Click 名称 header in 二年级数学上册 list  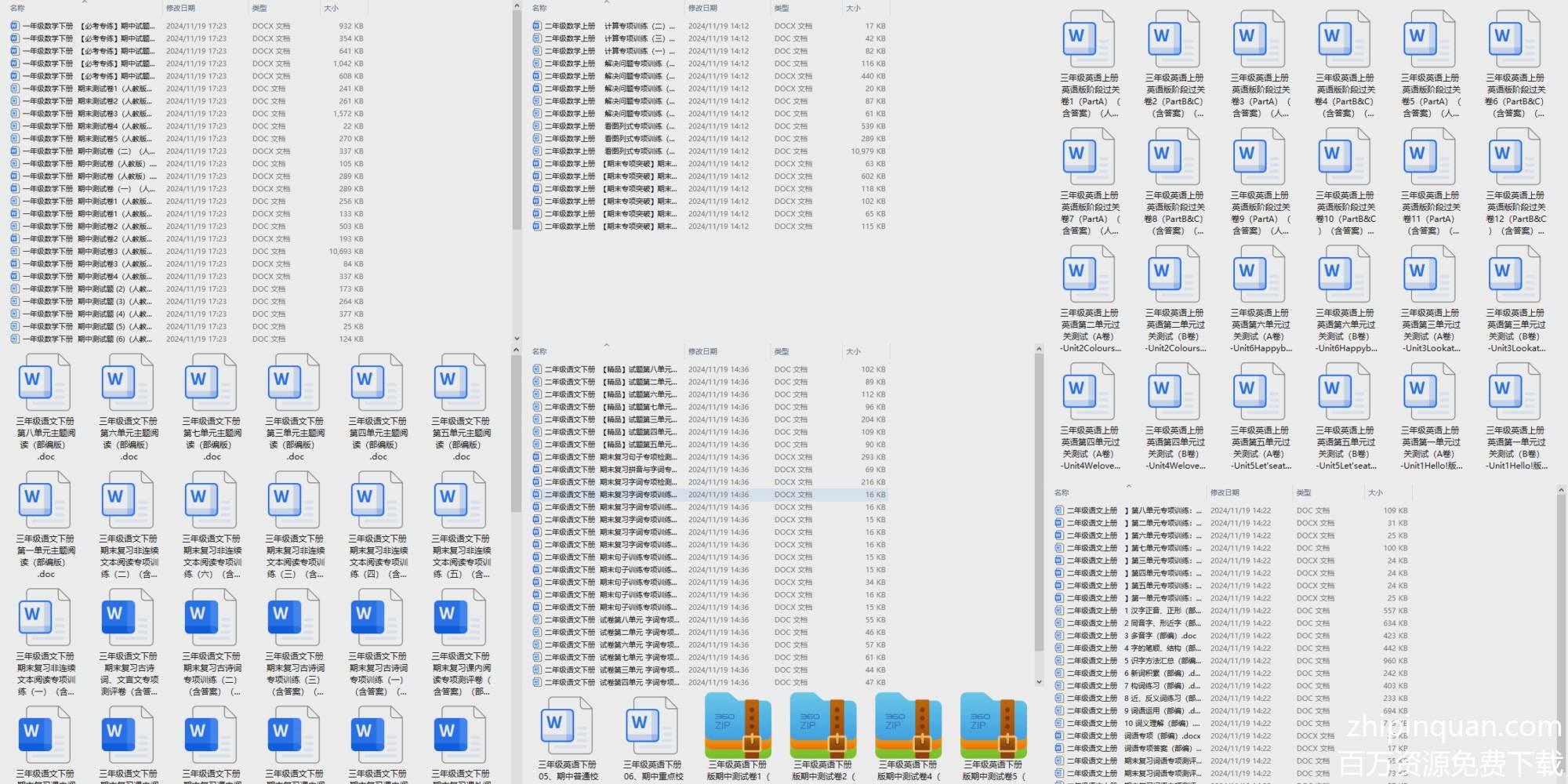[x=539, y=8]
